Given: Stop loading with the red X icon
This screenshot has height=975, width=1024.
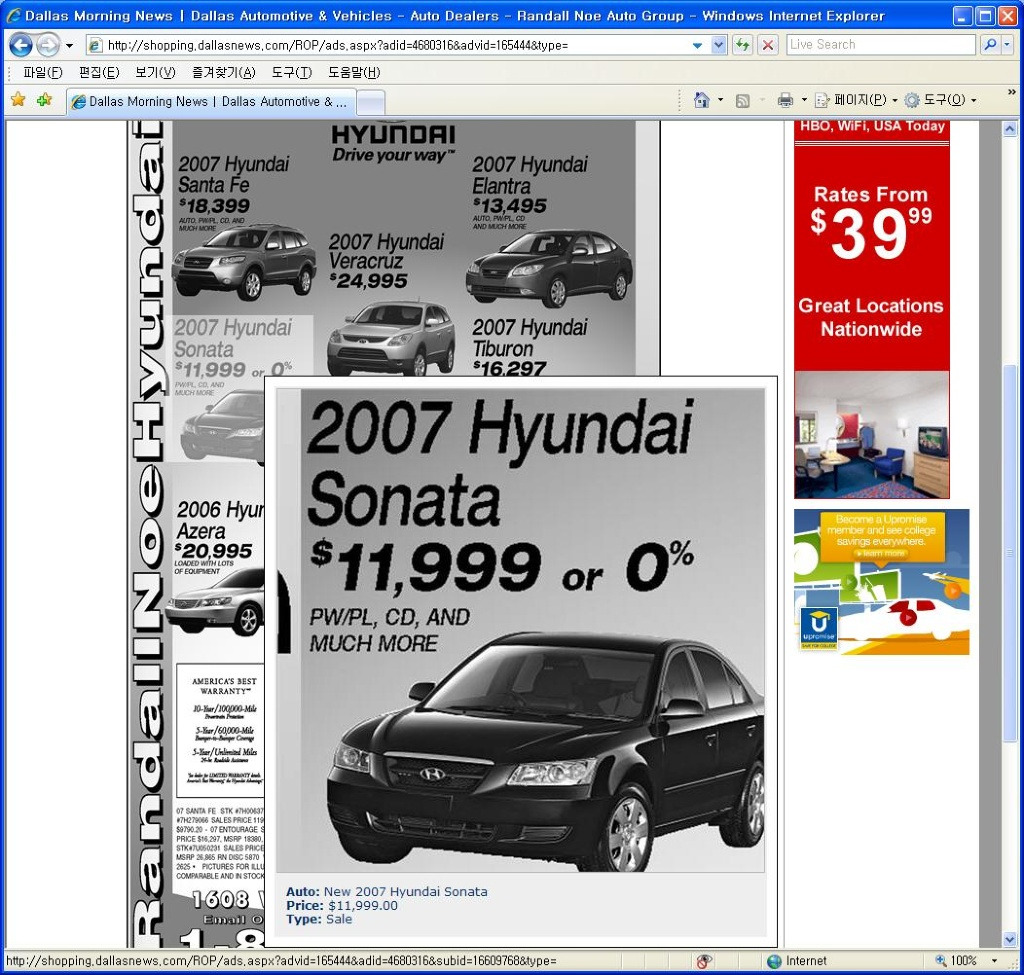Looking at the screenshot, I should click(768, 45).
